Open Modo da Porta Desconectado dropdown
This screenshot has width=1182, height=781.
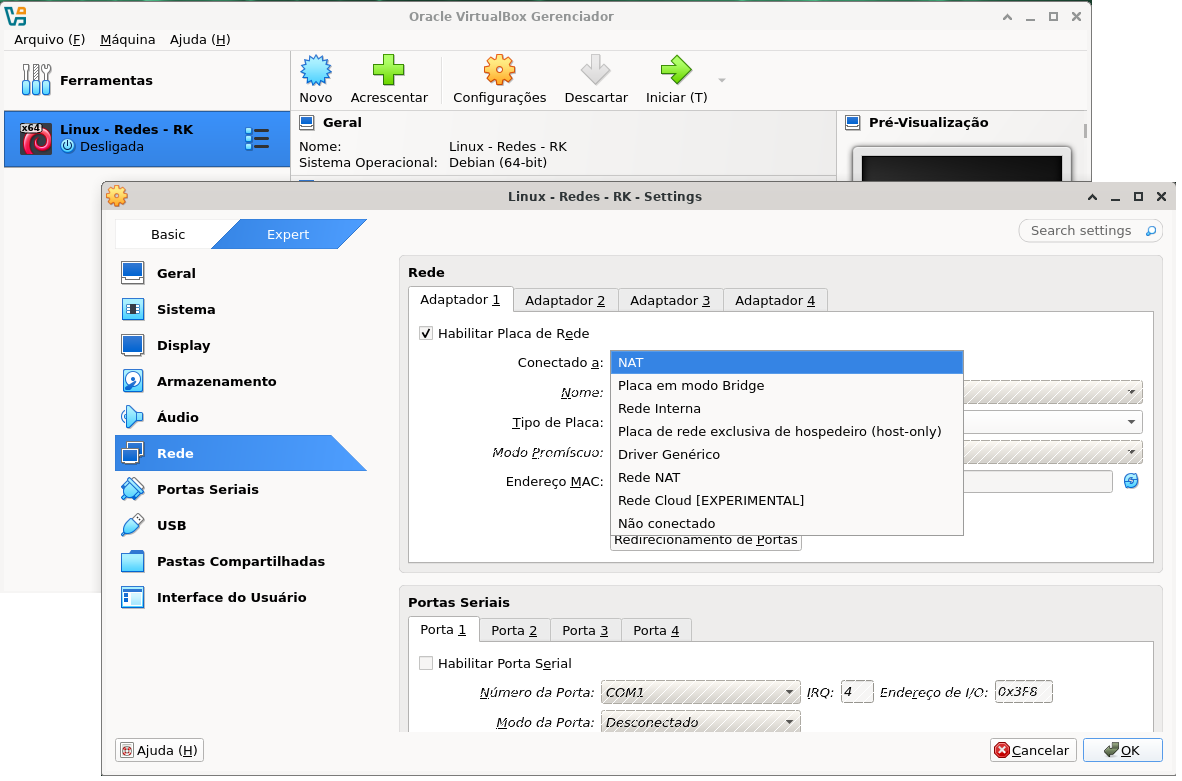700,722
